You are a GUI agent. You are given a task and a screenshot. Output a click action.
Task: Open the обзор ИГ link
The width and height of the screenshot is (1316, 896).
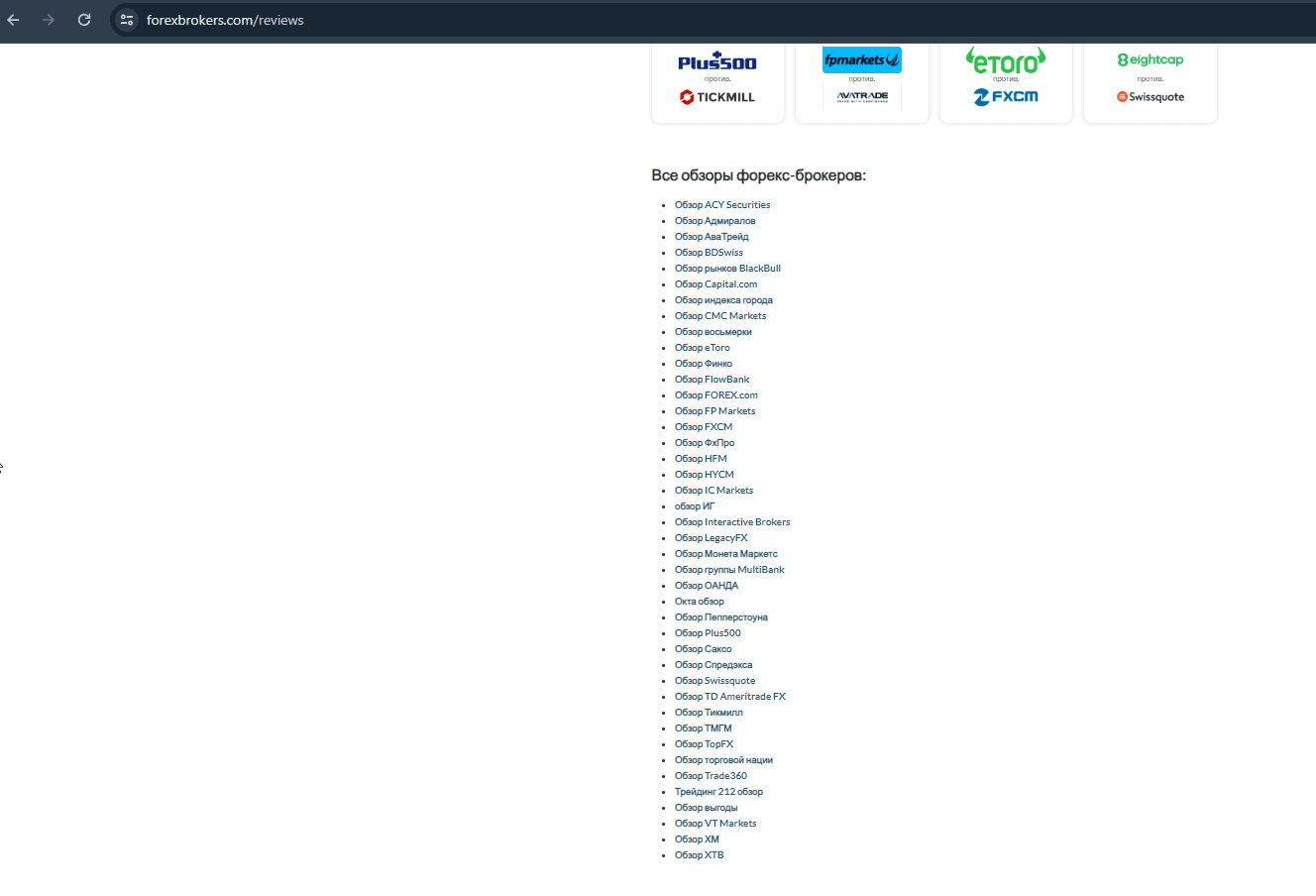coord(695,506)
